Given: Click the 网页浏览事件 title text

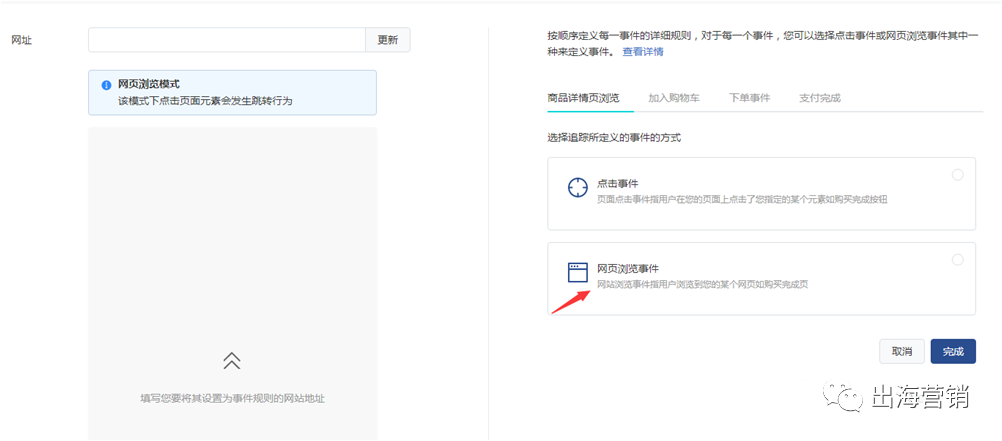Looking at the screenshot, I should [x=628, y=268].
